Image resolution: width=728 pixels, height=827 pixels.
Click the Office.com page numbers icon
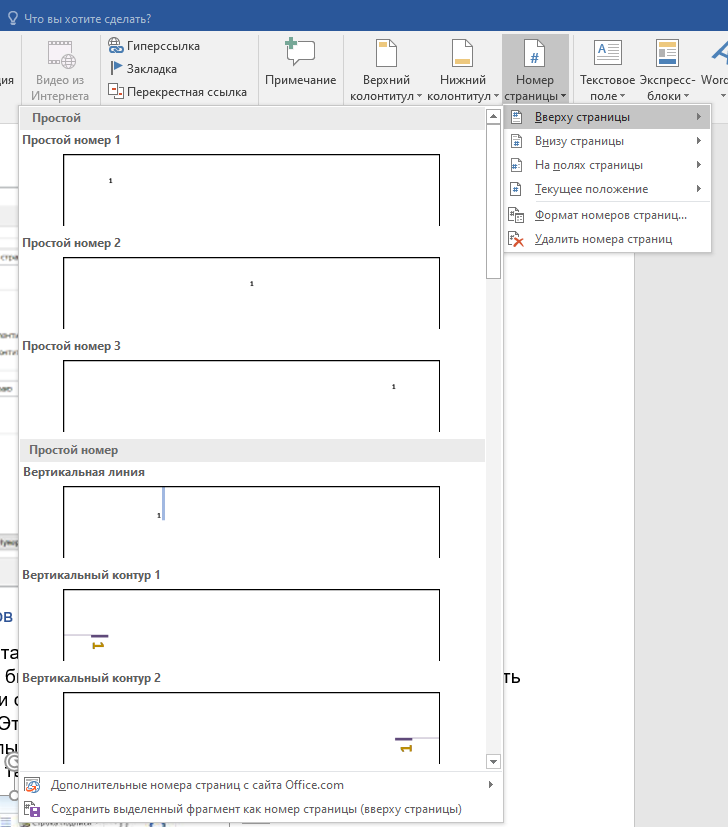[x=32, y=785]
